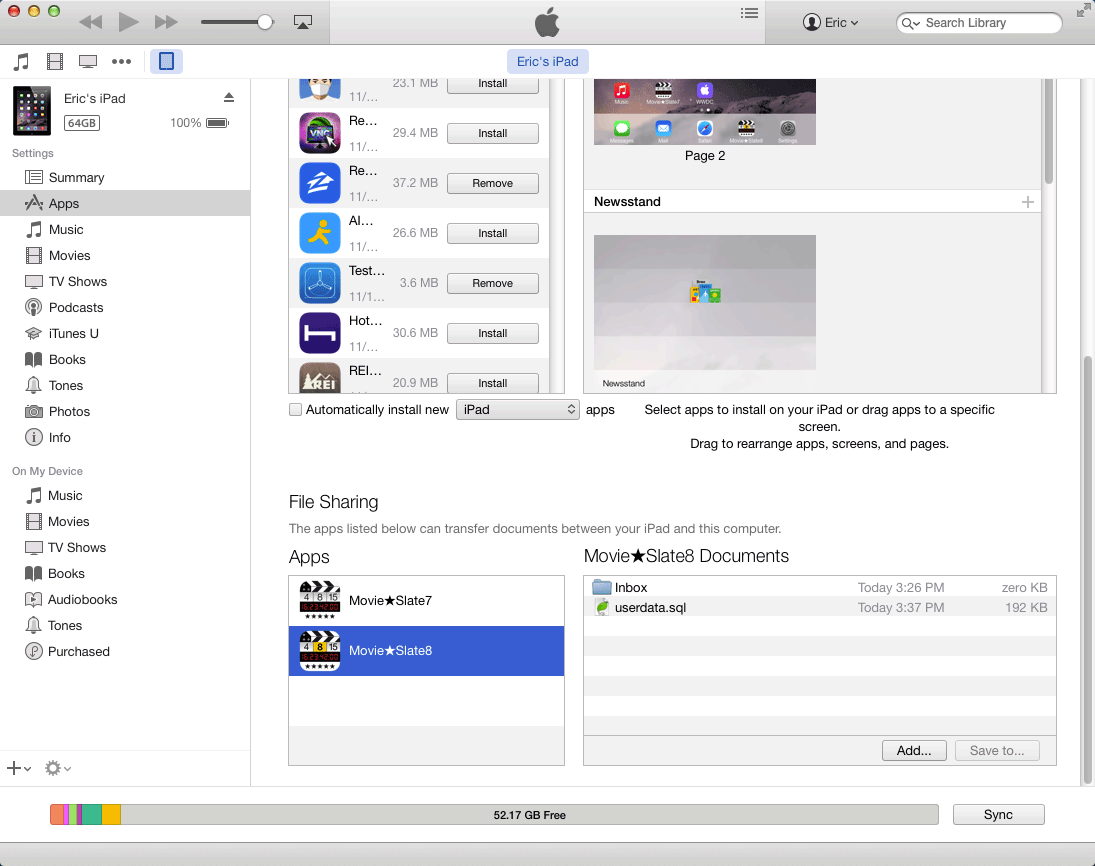Open the More (three dots) library menu

pyautogui.click(x=122, y=61)
